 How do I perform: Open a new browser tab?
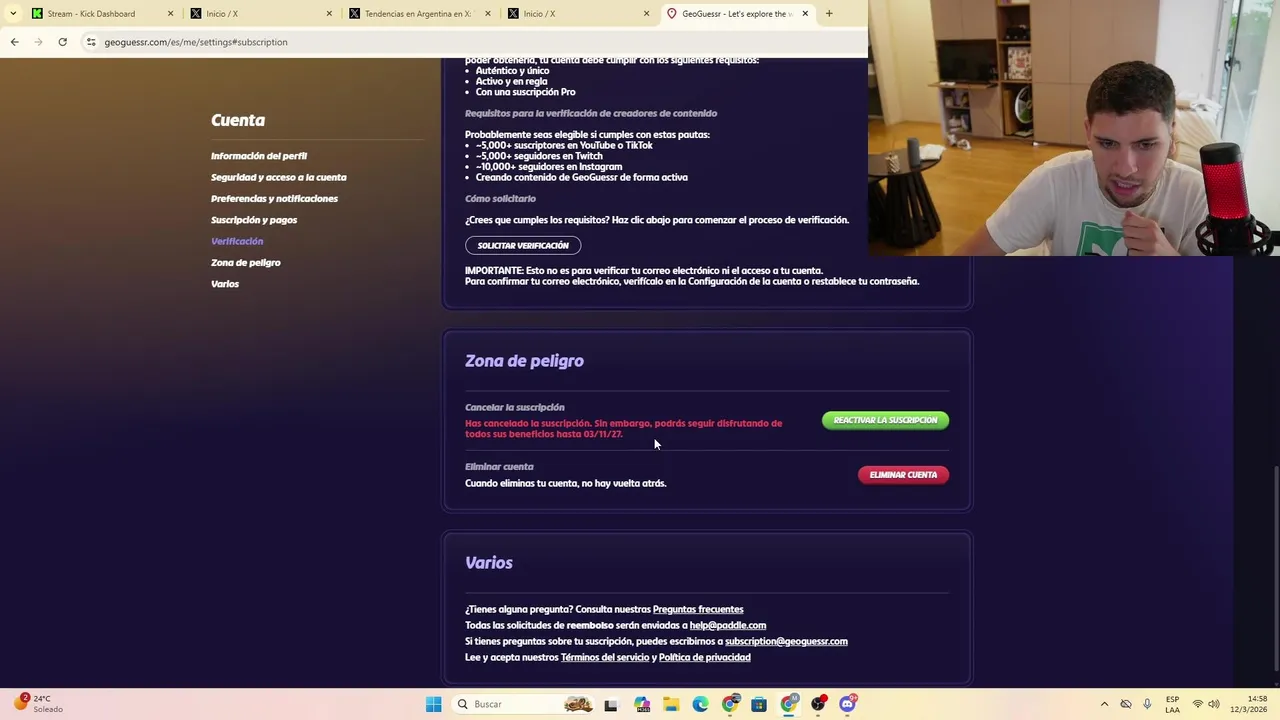pyautogui.click(x=829, y=14)
